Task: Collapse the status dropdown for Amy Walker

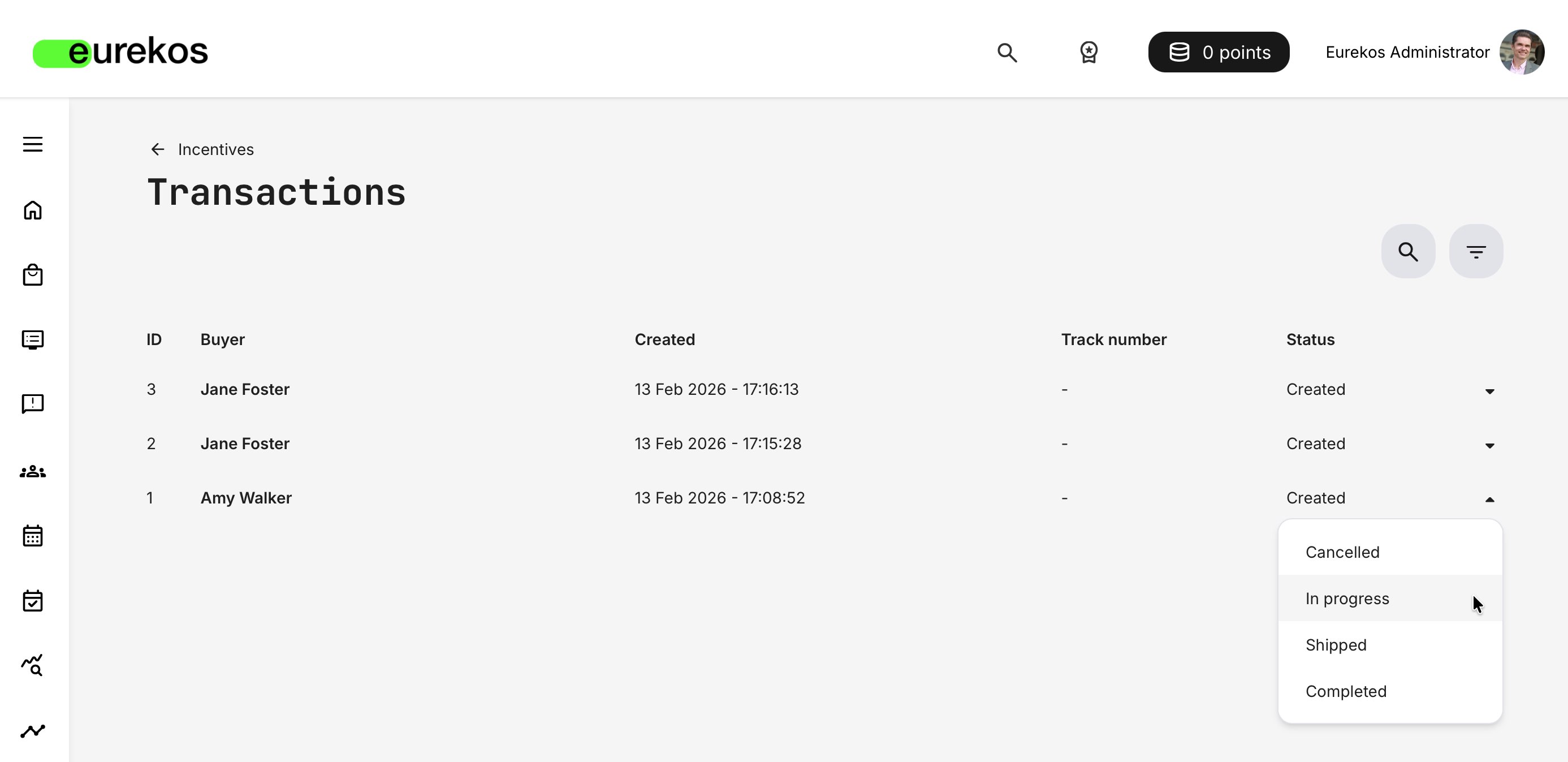Action: click(x=1489, y=500)
